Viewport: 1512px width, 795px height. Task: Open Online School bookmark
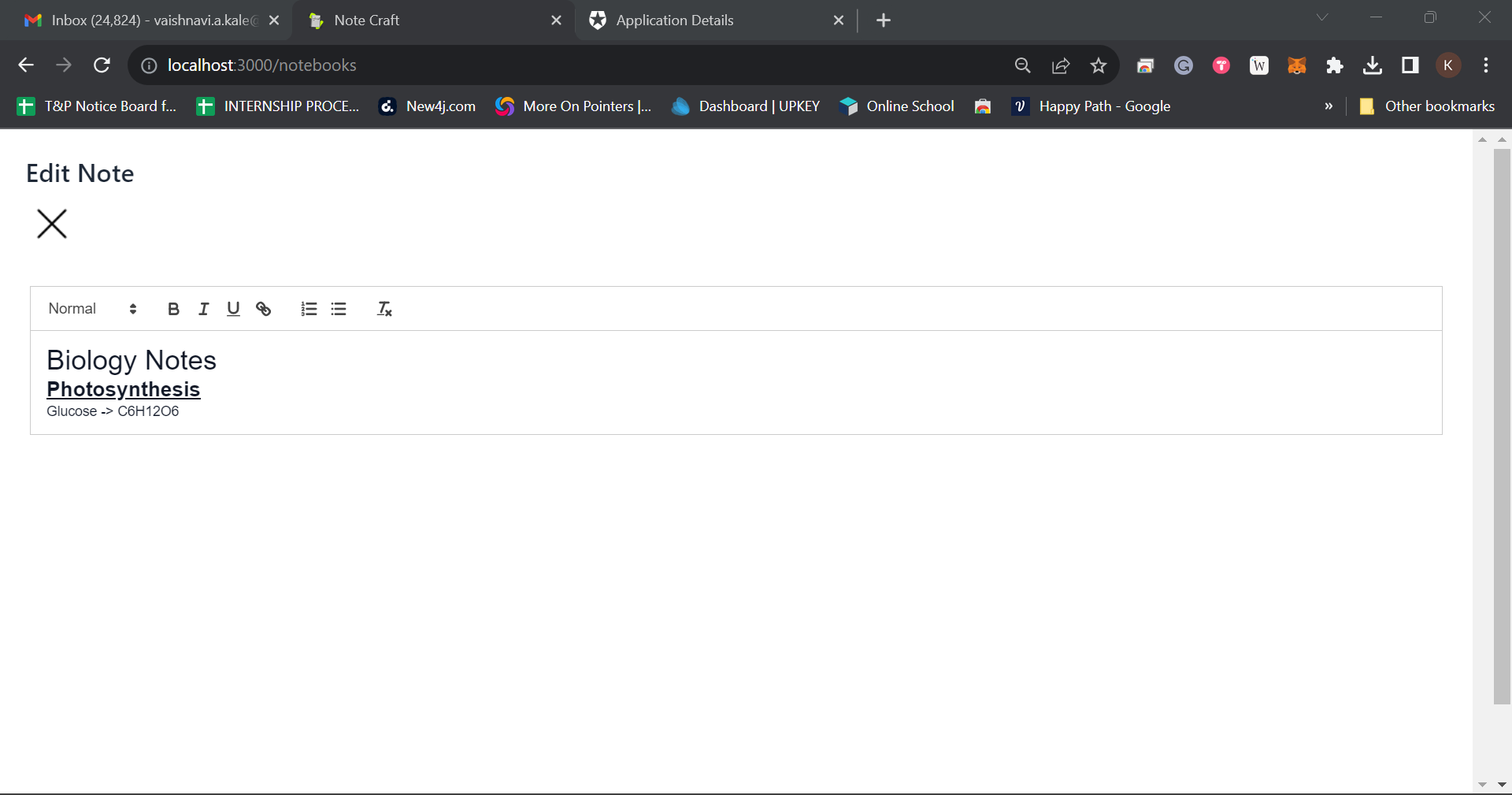(x=897, y=106)
